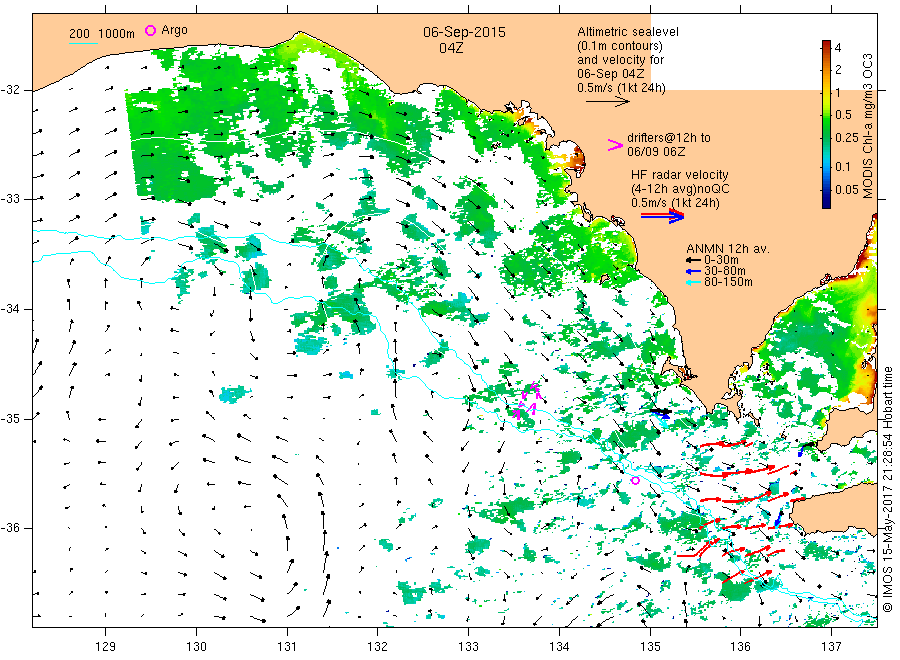Click the "1000m" depth label in the legend
Image resolution: width=900 pixels, height=660 pixels.
[117, 34]
